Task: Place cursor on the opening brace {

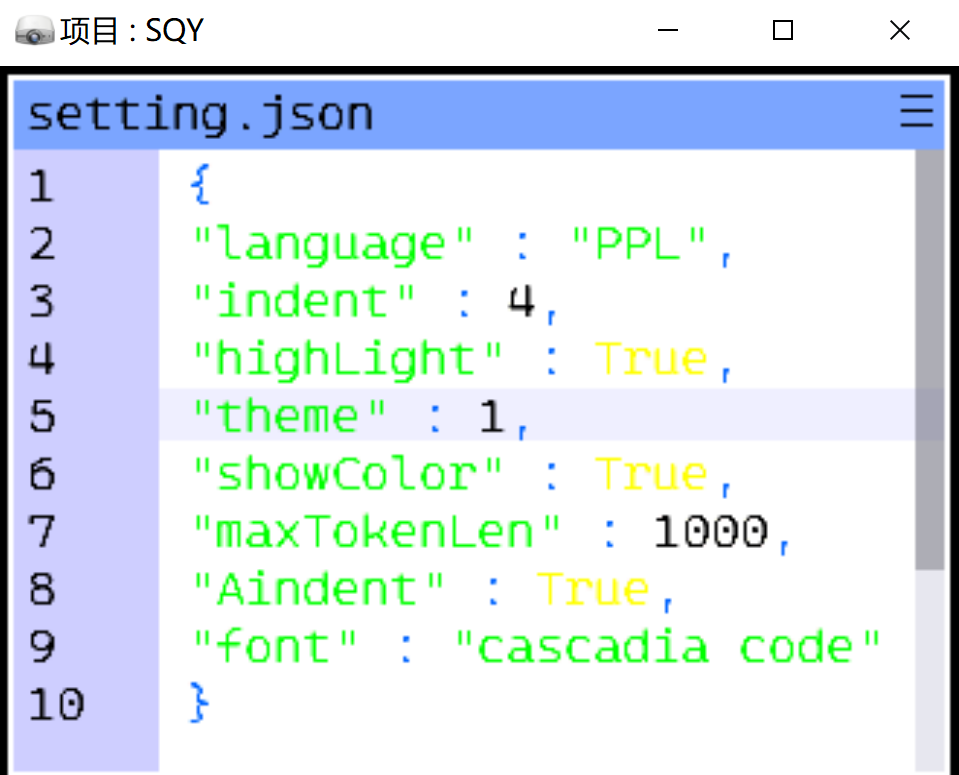Action: (200, 184)
